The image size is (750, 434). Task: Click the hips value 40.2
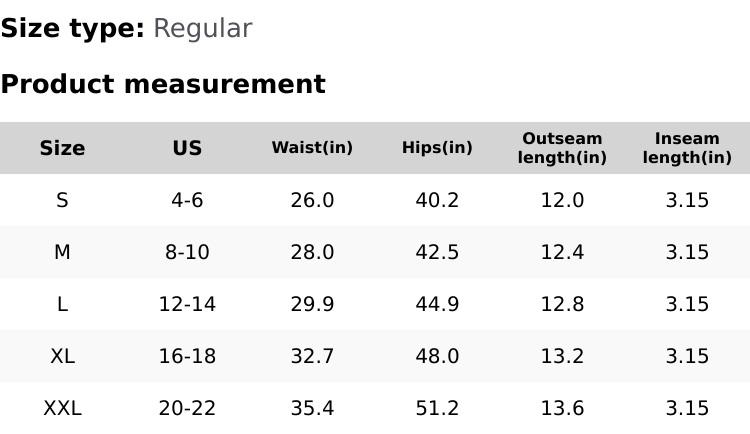[x=437, y=200]
